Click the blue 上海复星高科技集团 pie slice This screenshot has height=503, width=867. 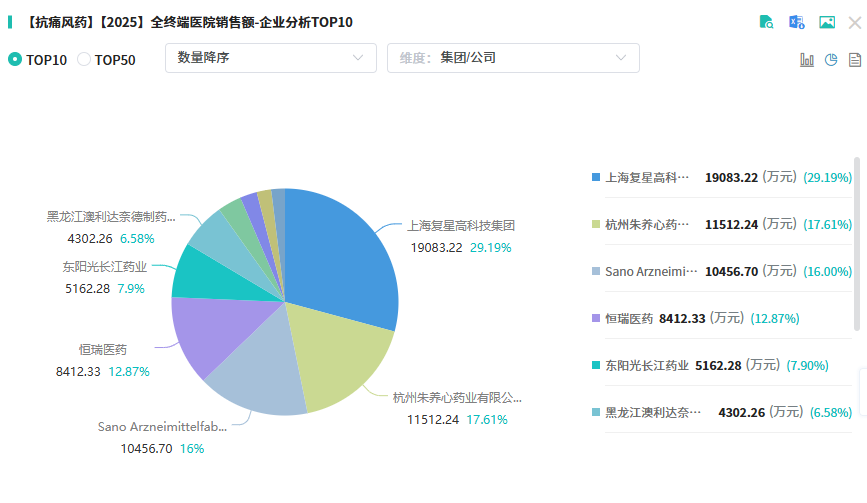(x=343, y=260)
